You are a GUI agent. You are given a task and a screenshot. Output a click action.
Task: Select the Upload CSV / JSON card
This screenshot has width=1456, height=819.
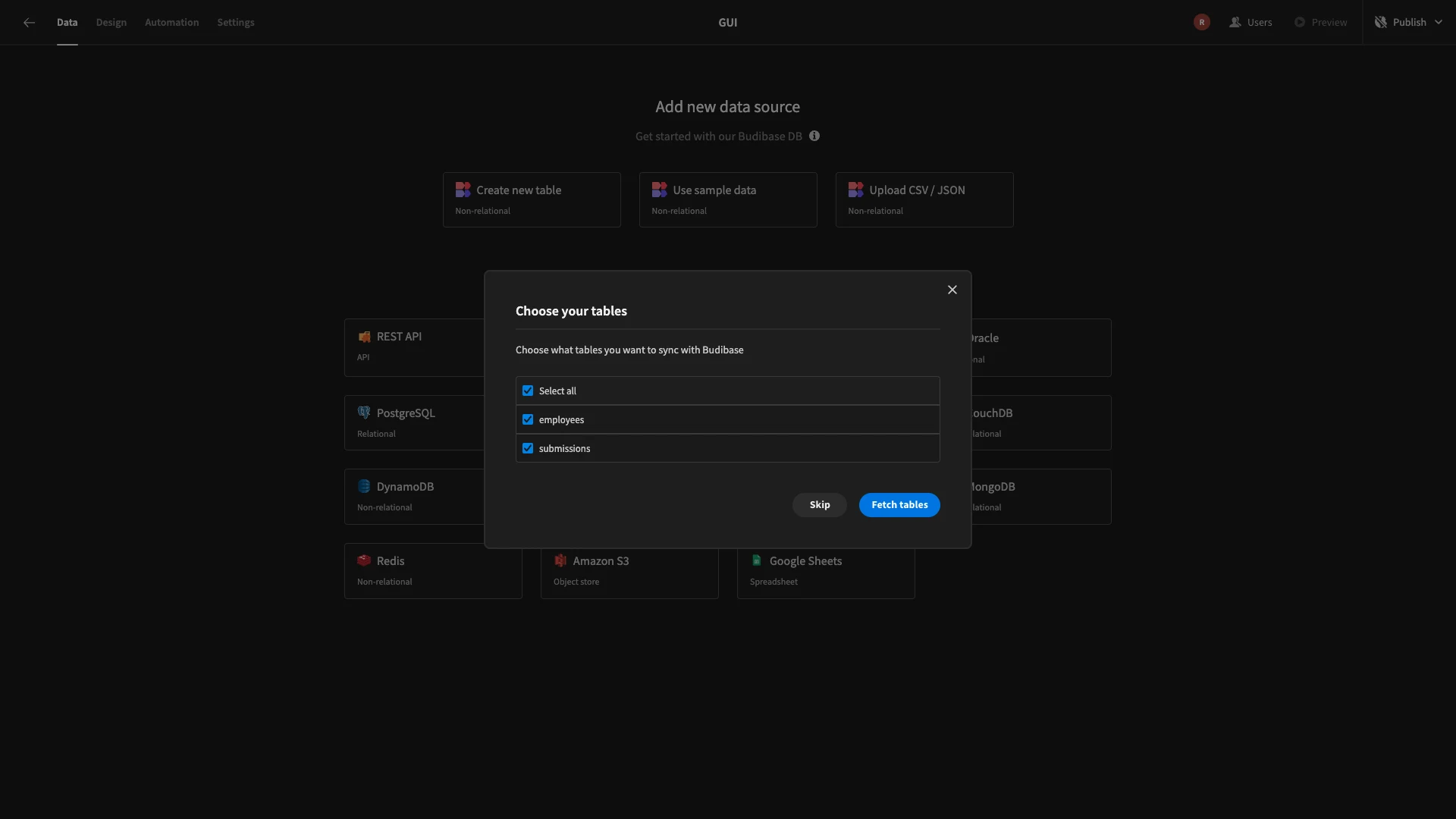coord(924,200)
